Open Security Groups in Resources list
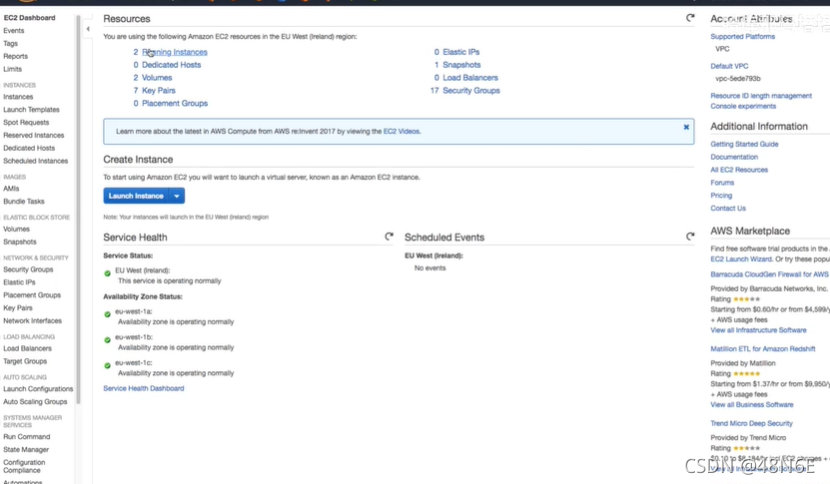Screen dimensions: 830x484 pos(471,91)
